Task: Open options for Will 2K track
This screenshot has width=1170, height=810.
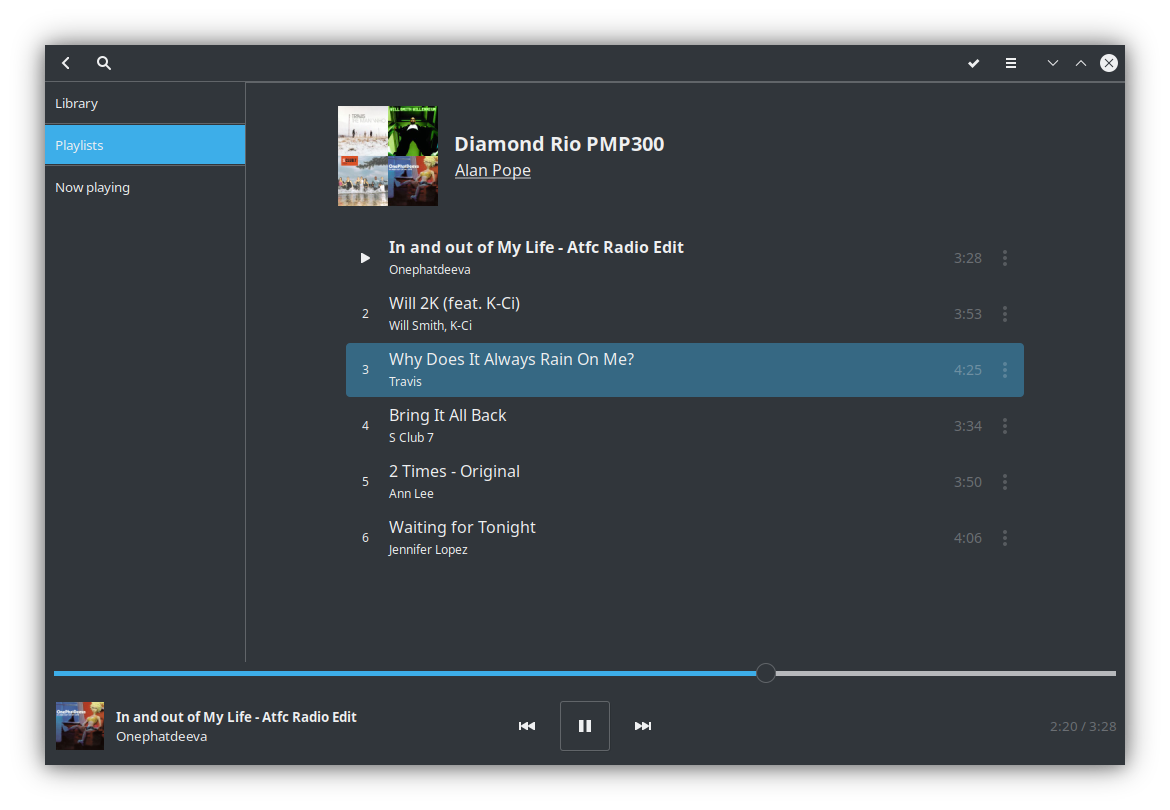Action: tap(1005, 314)
